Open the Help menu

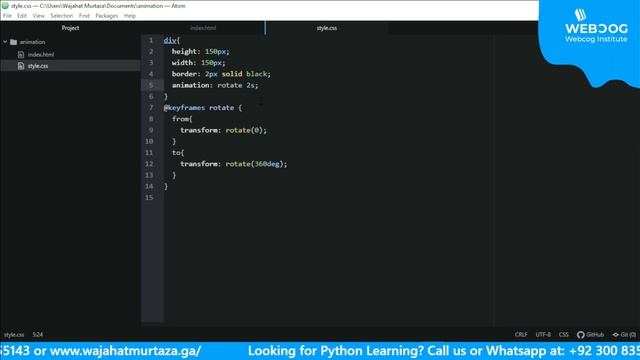coord(129,16)
